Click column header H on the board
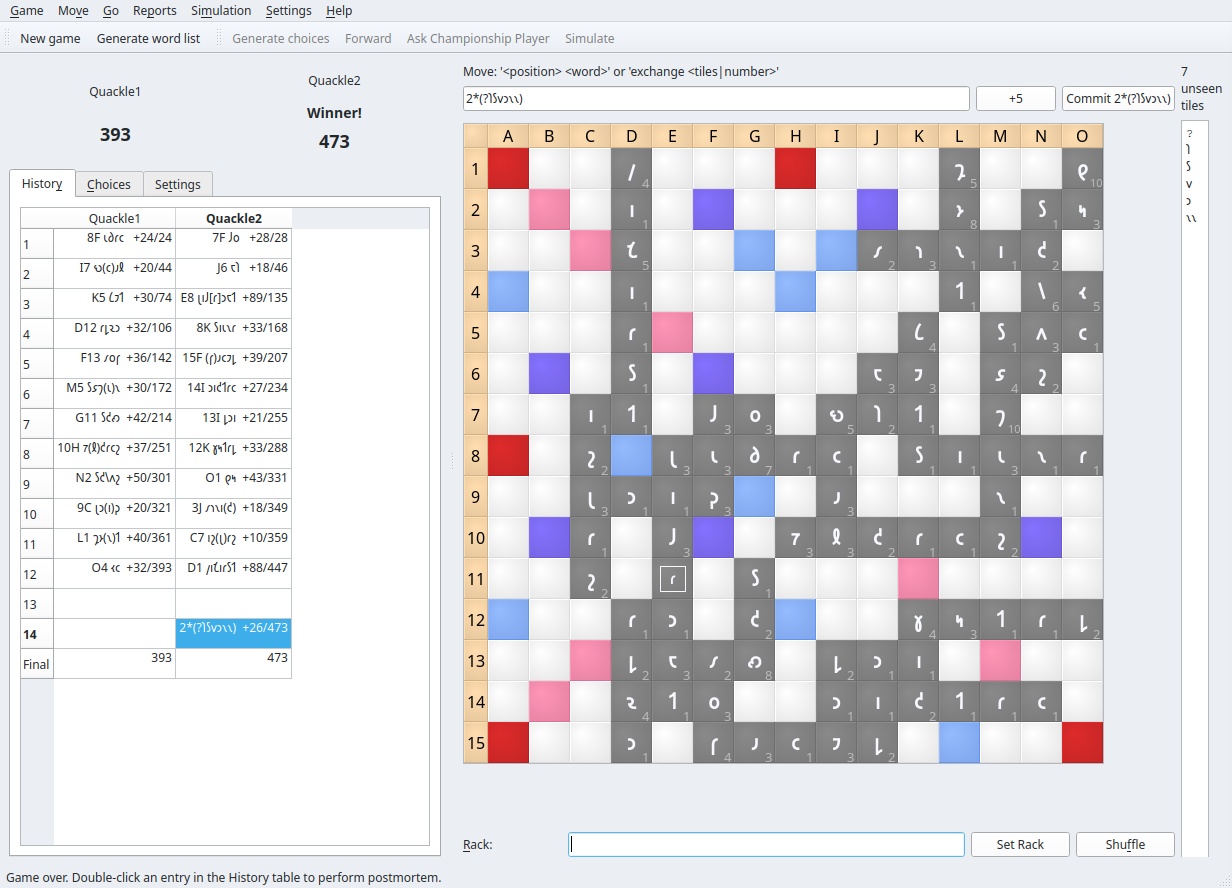Image resolution: width=1232 pixels, height=888 pixels. (x=795, y=136)
